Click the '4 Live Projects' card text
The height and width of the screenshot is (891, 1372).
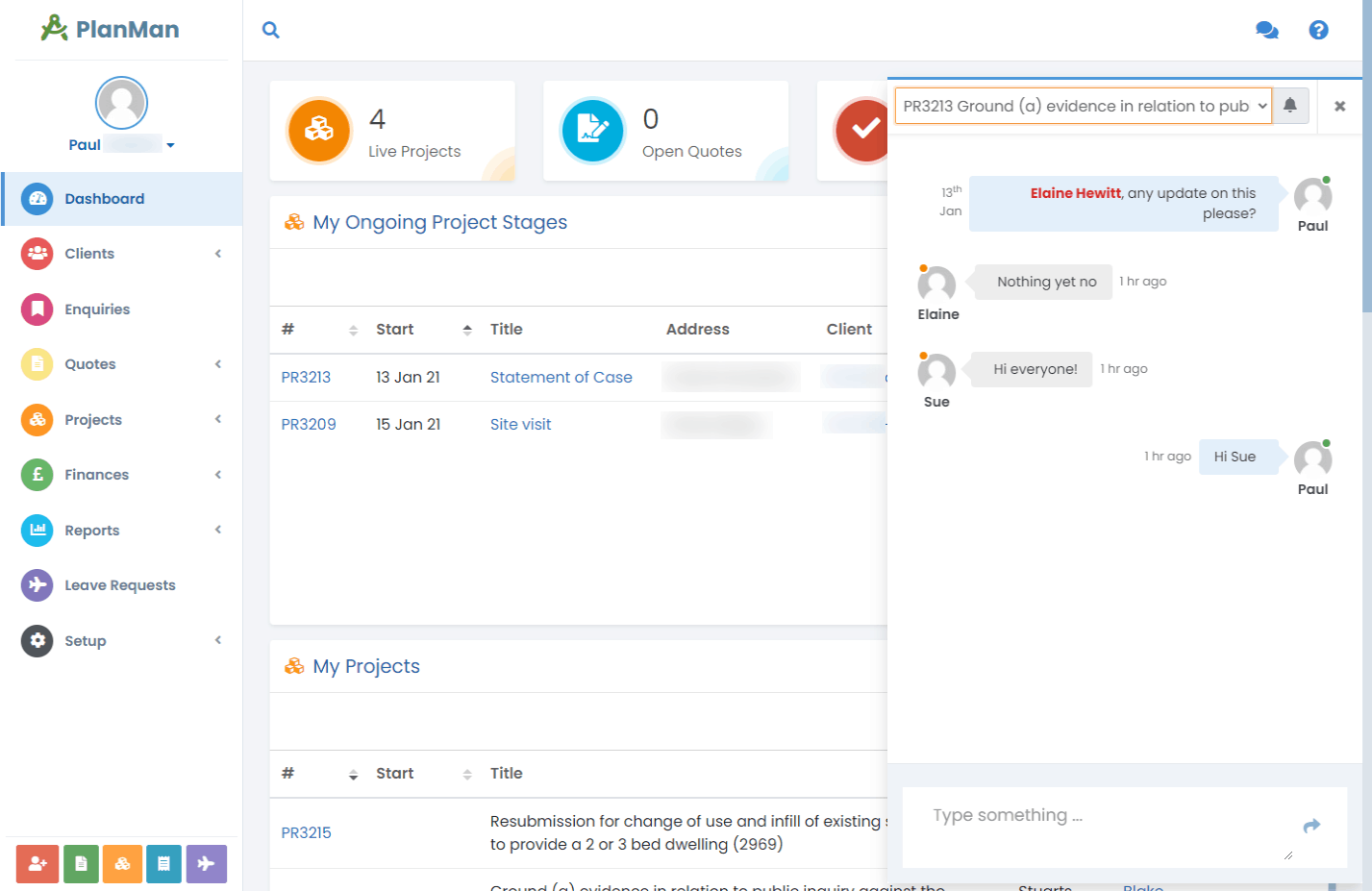tap(414, 134)
